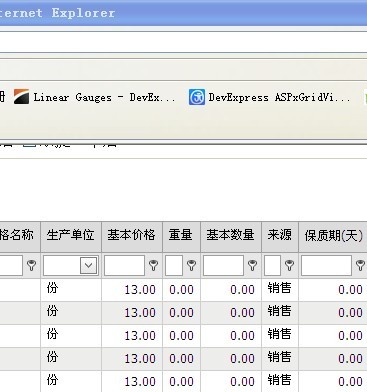Select second row 销售 source cell

pos(280,313)
